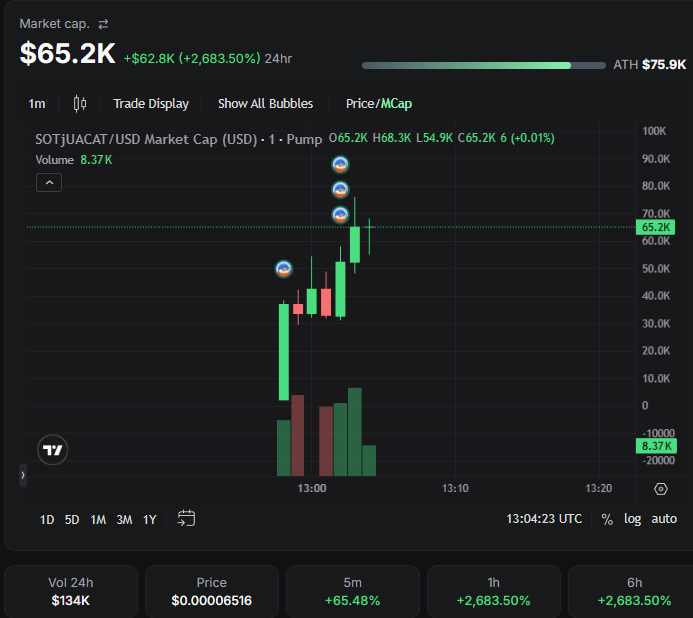The image size is (693, 618).
Task: Toggle the percent scale mode
Action: [607, 519]
